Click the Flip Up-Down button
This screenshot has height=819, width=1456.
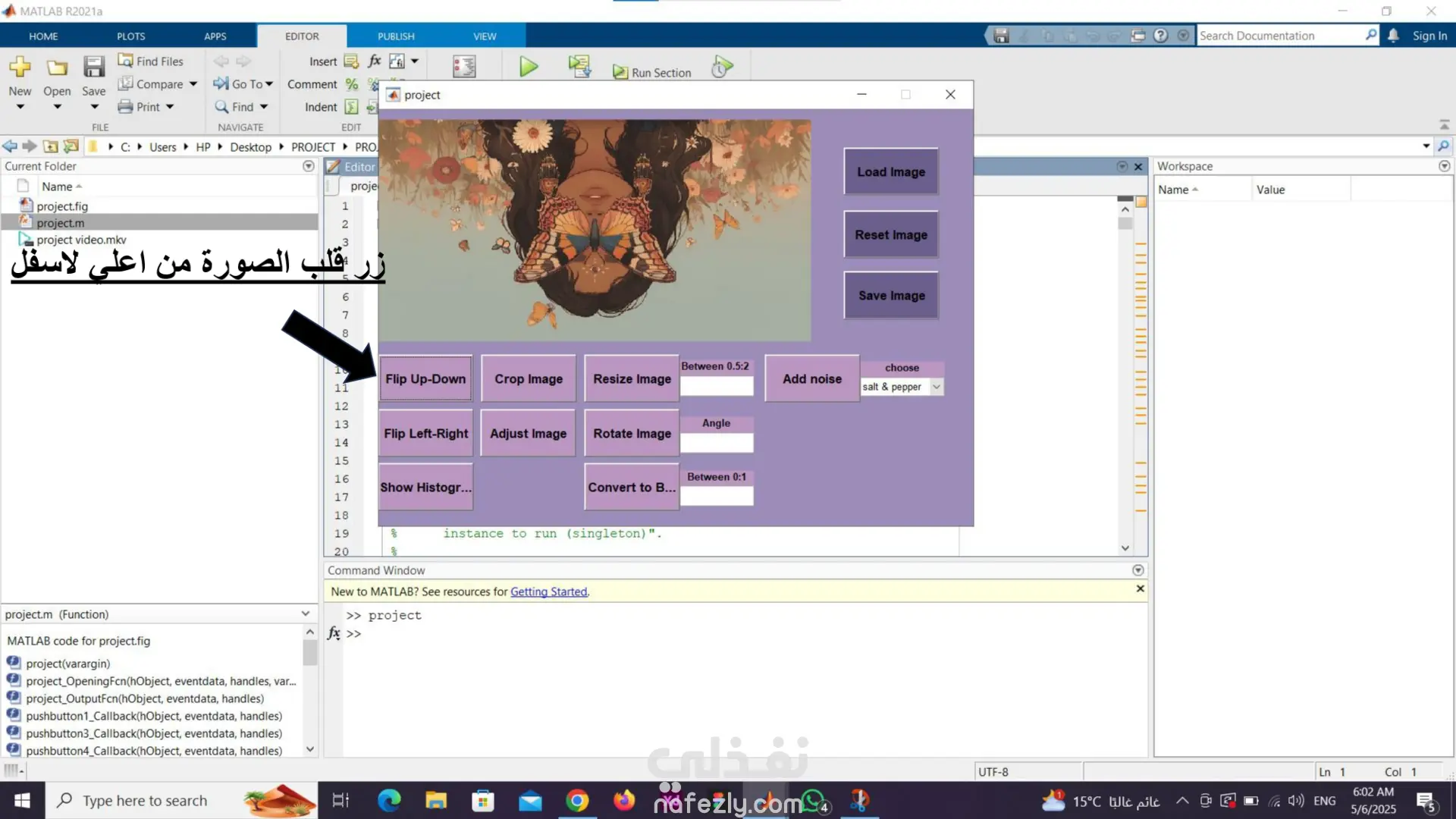pyautogui.click(x=425, y=378)
